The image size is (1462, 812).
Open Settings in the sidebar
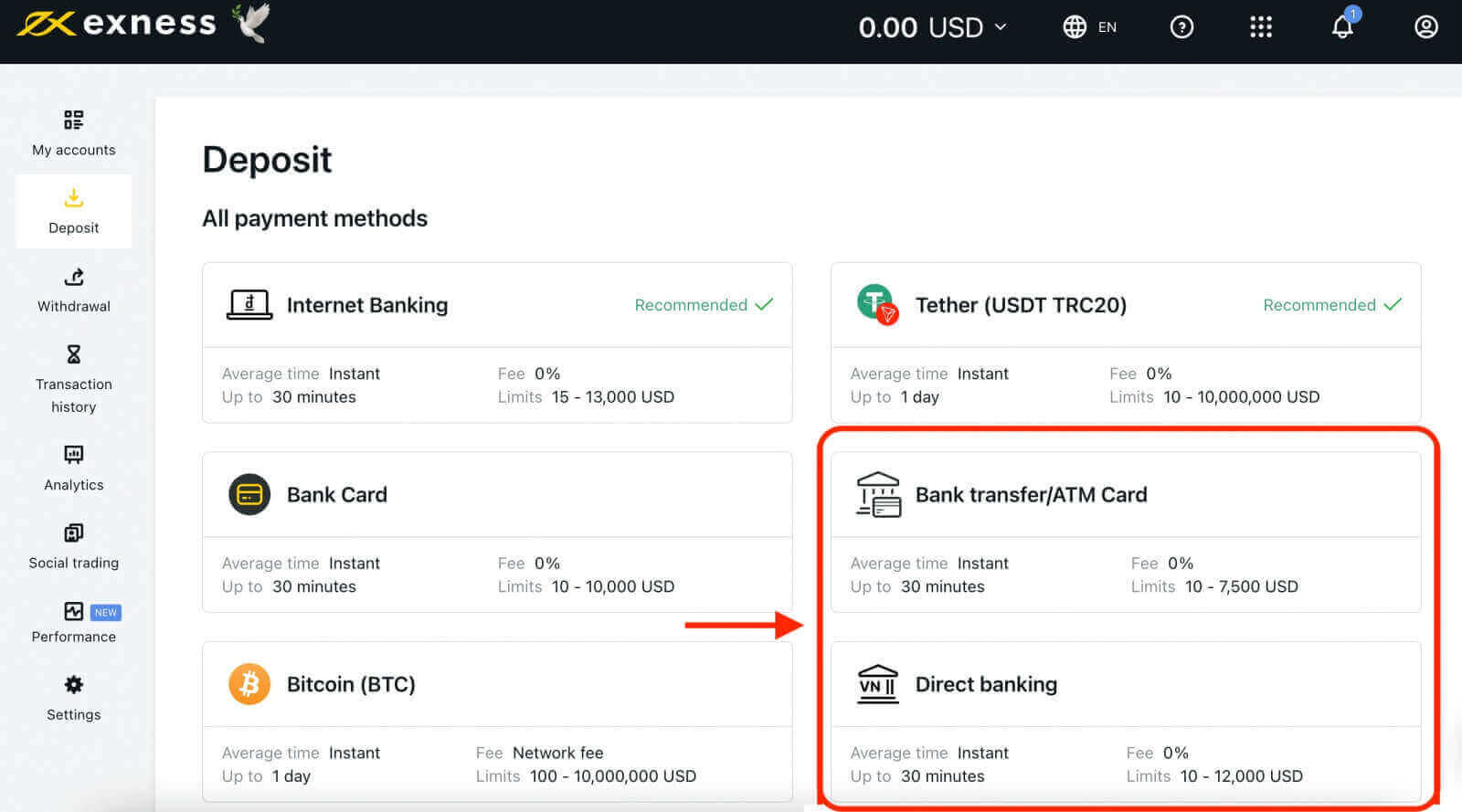[74, 698]
